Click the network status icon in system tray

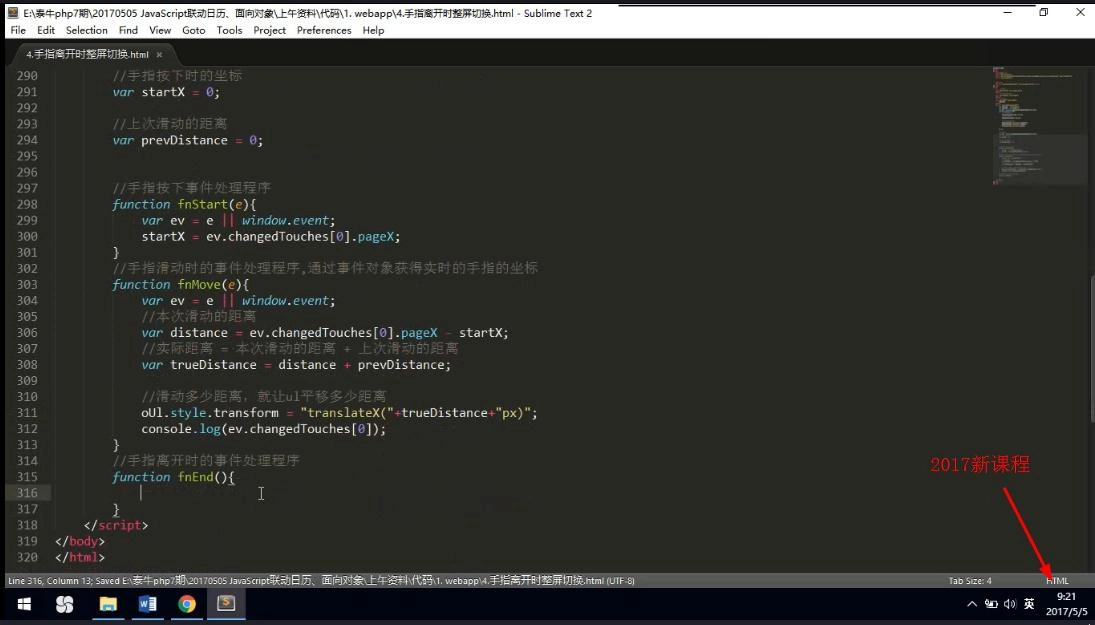990,604
